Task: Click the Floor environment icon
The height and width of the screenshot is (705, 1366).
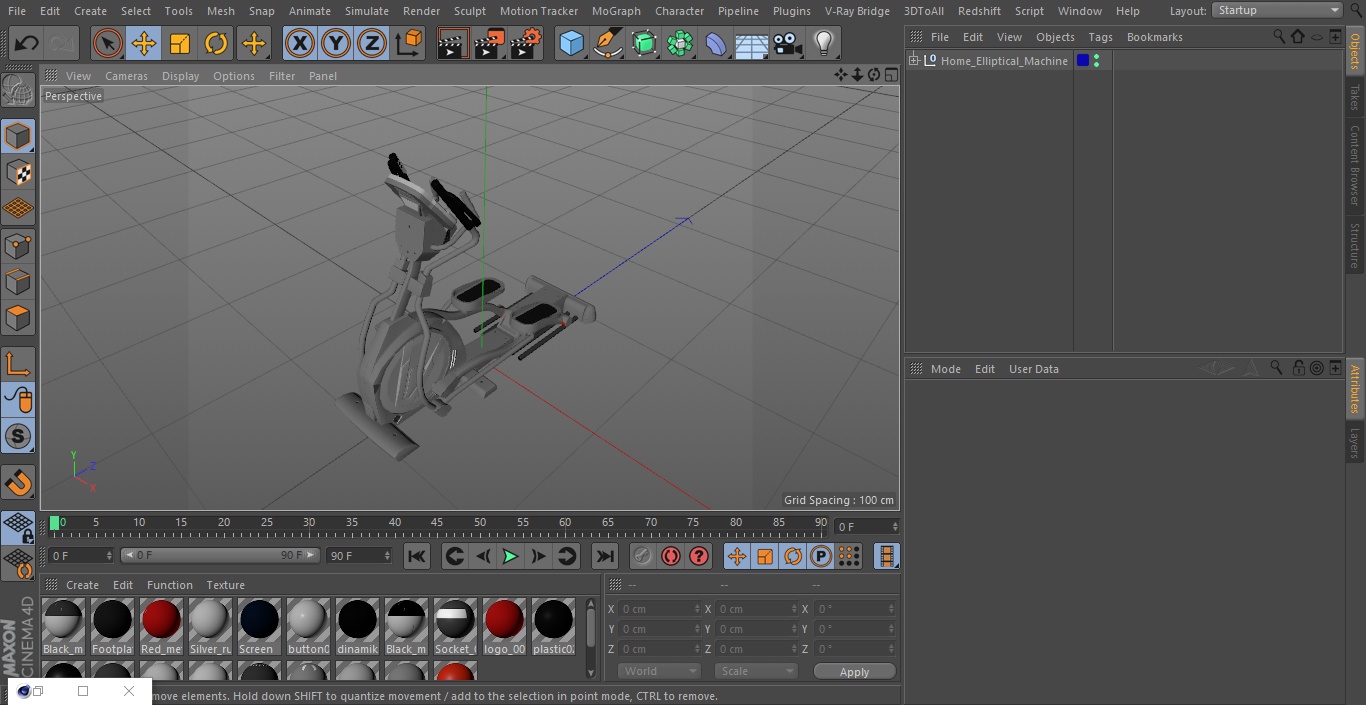Action: 751,43
